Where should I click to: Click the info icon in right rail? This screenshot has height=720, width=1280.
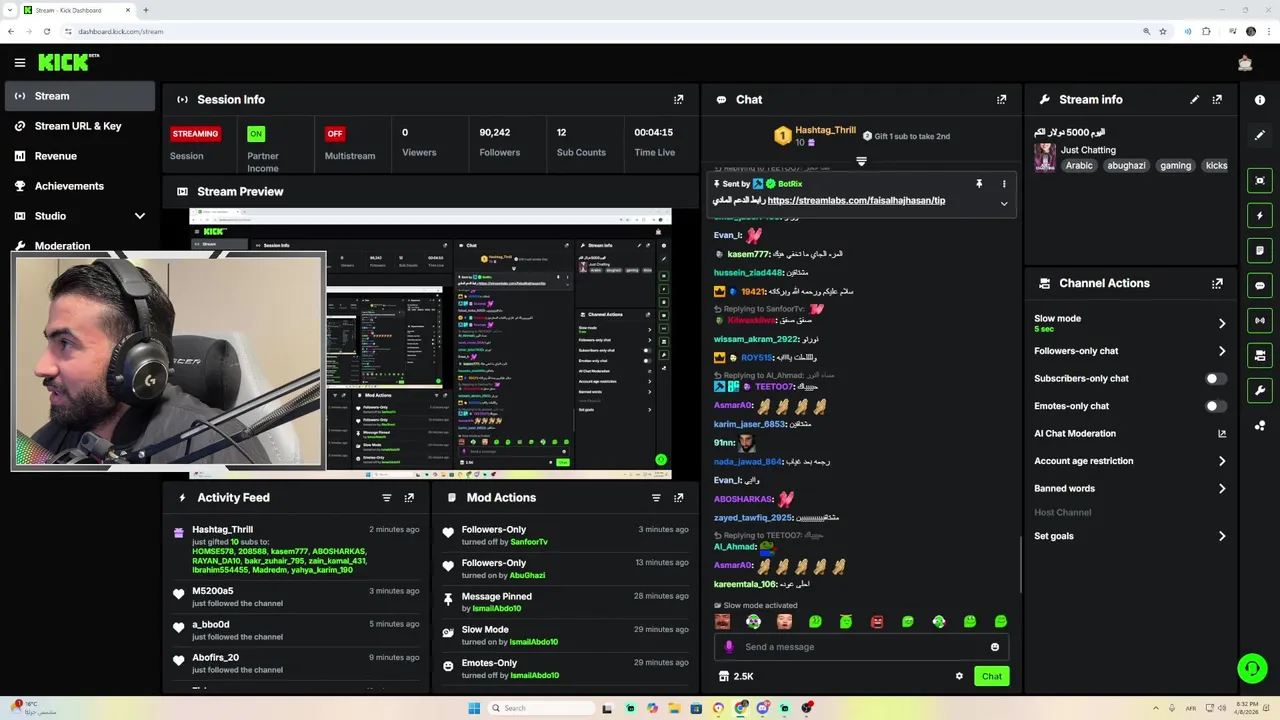(1260, 100)
